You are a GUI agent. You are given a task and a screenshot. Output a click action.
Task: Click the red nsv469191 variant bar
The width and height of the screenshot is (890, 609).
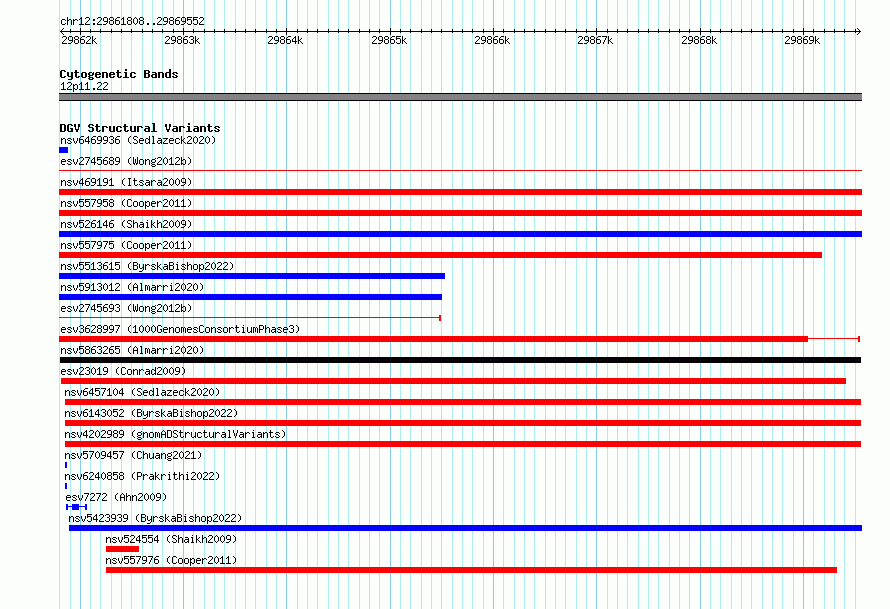click(460, 192)
